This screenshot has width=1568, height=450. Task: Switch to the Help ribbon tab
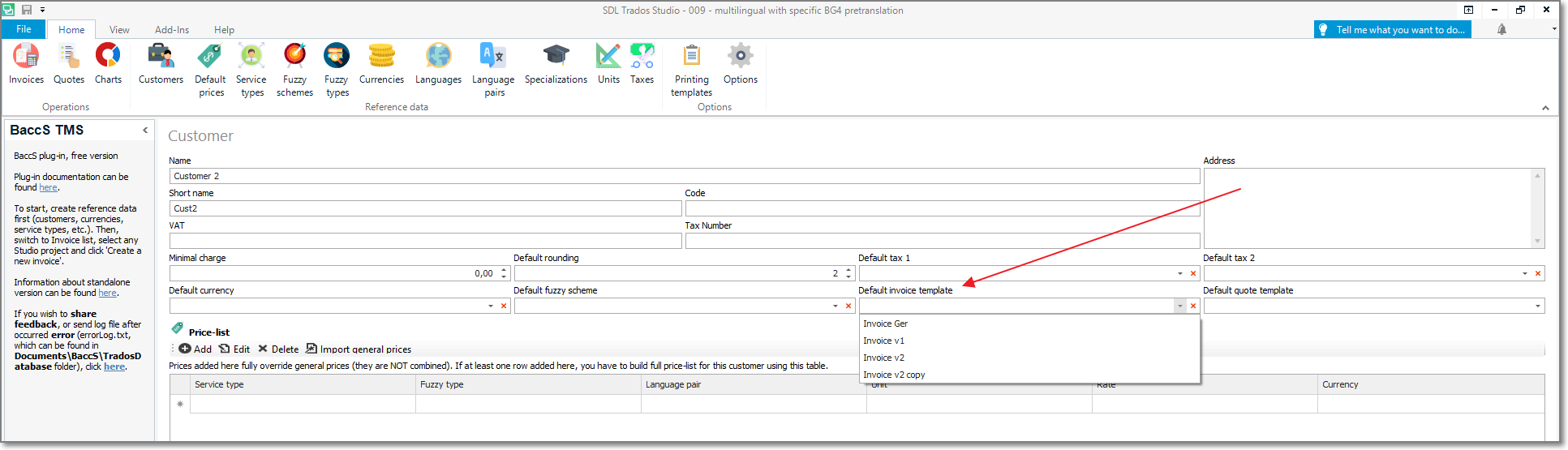(224, 30)
